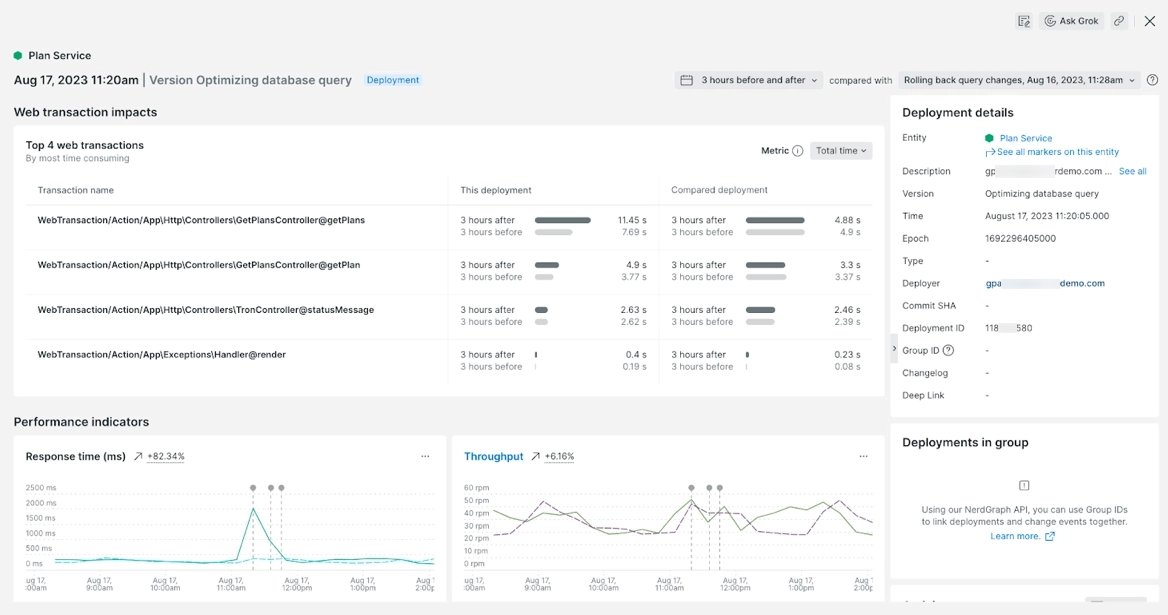Click the Group ID help icon

pyautogui.click(x=948, y=350)
